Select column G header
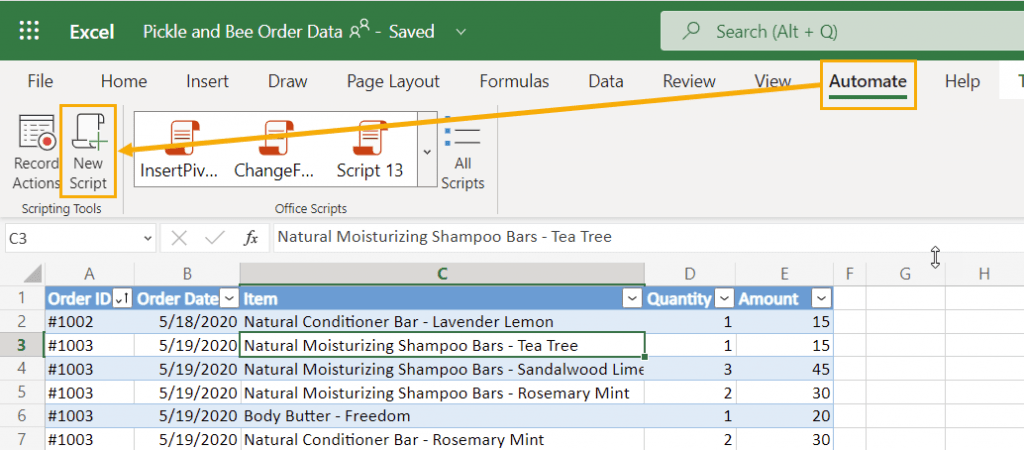The height and width of the screenshot is (450, 1024). (x=905, y=274)
